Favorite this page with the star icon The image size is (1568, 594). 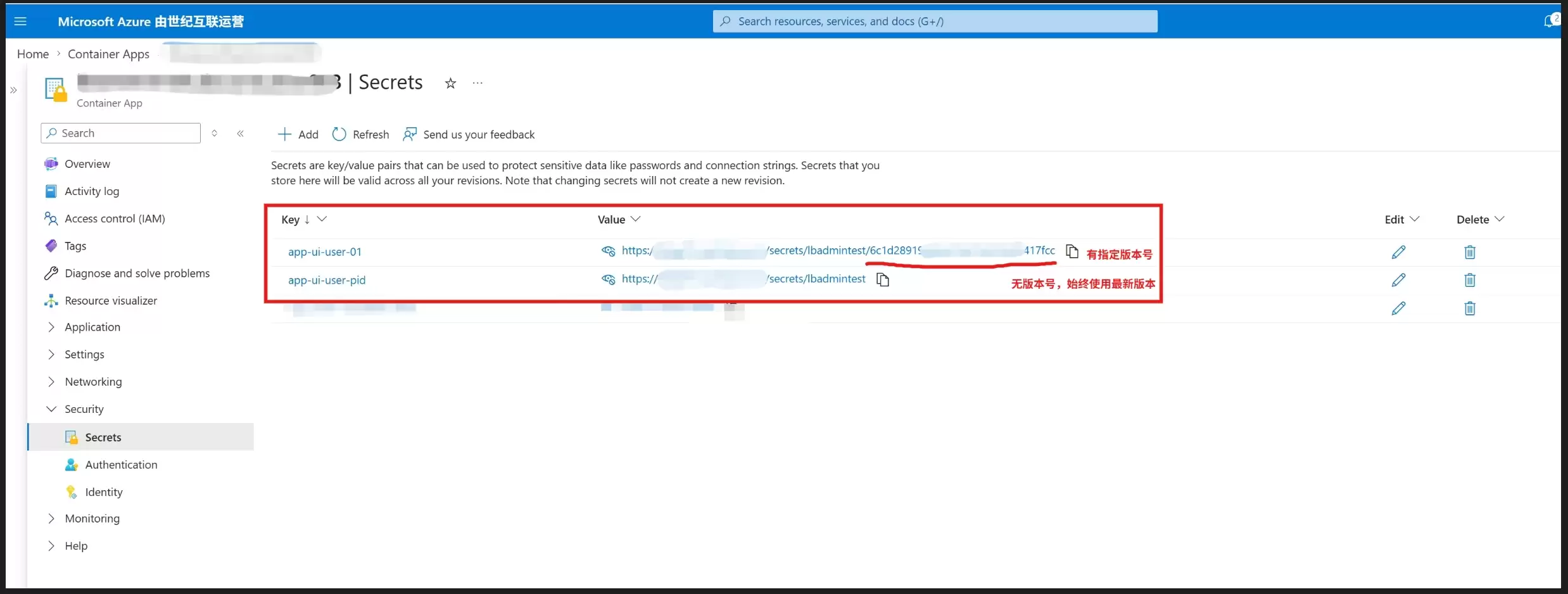[x=450, y=83]
